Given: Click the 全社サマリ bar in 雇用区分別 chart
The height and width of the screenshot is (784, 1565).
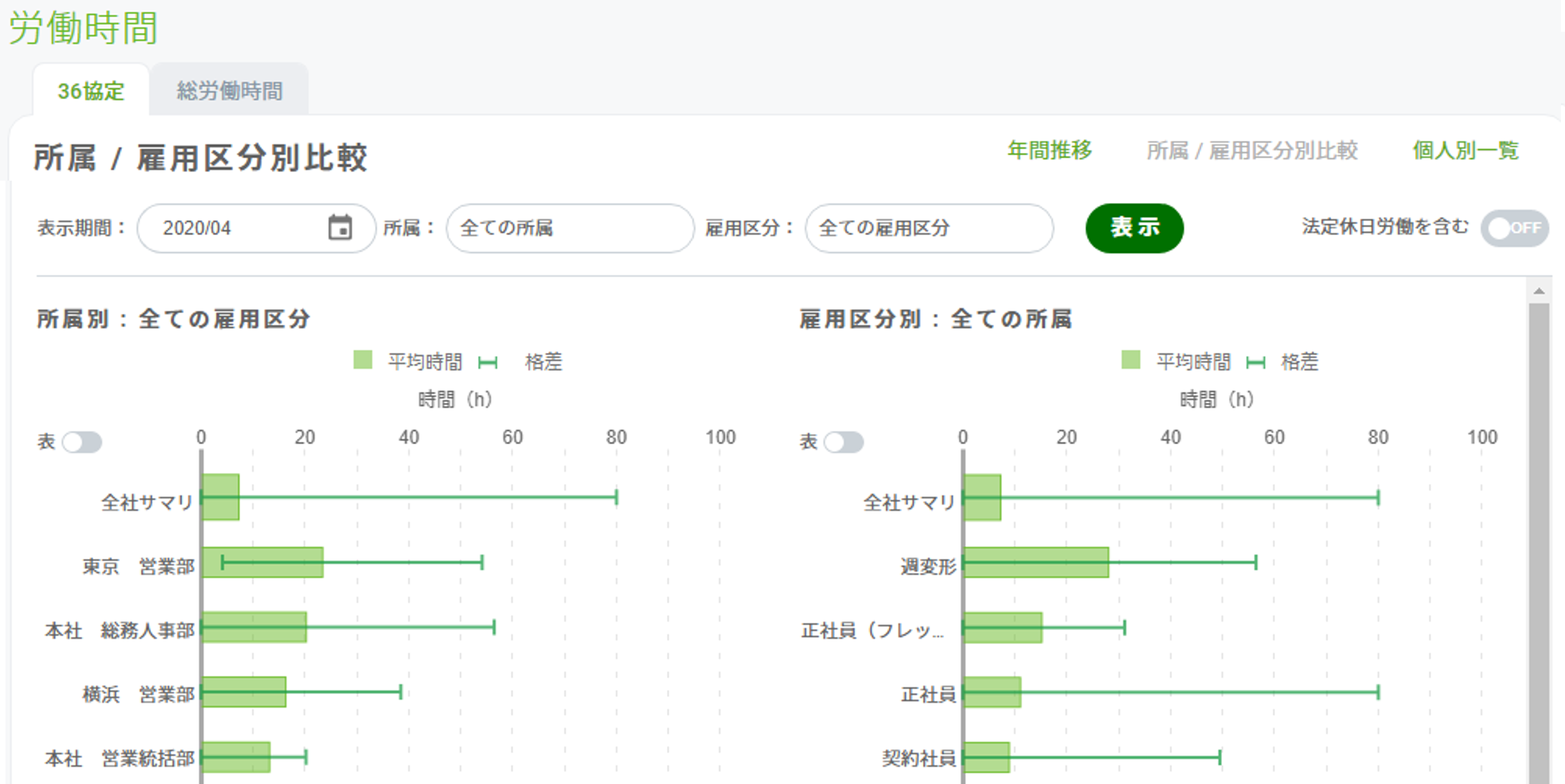Looking at the screenshot, I should pos(982,498).
